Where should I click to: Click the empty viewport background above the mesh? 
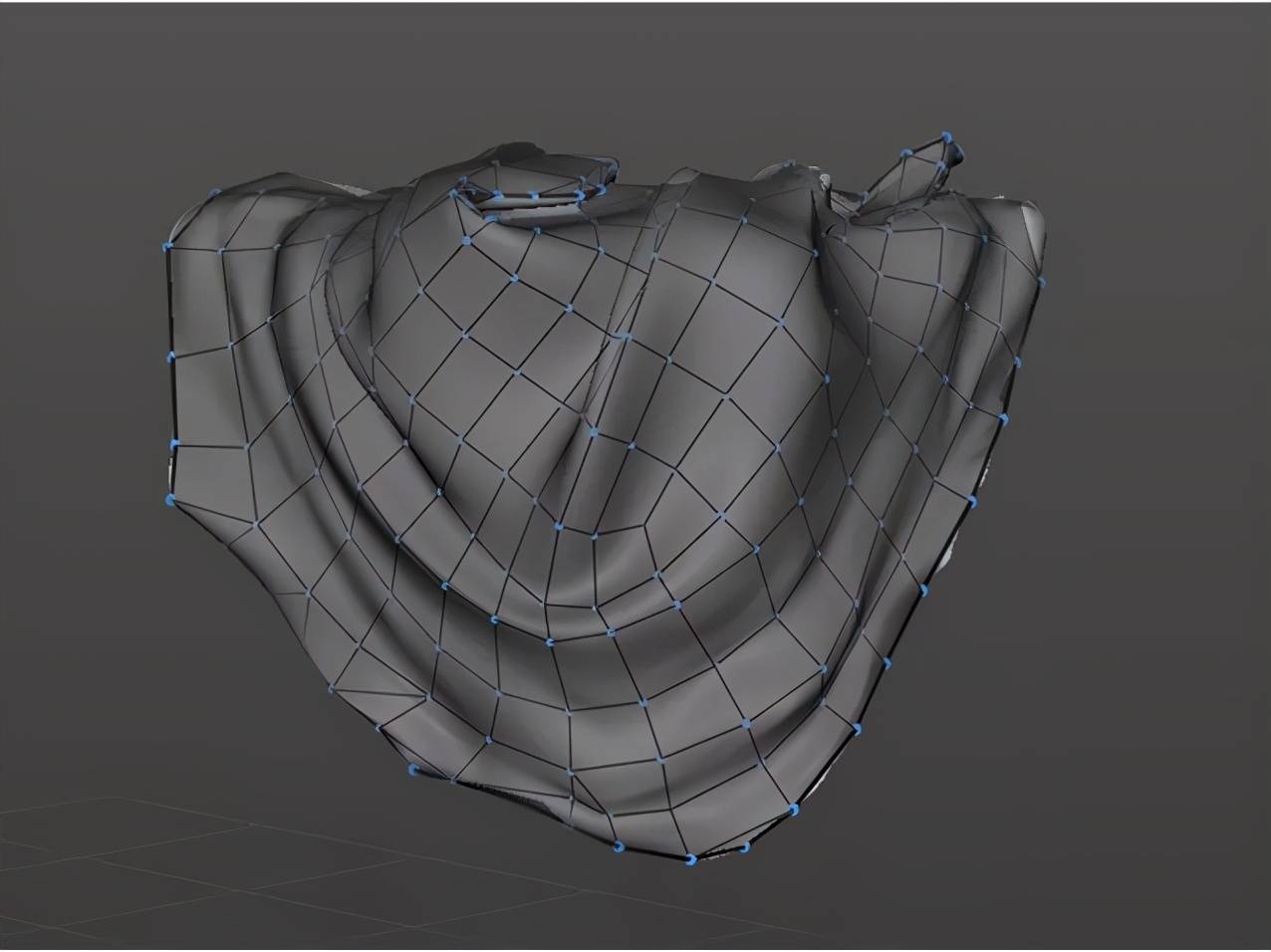(x=637, y=70)
